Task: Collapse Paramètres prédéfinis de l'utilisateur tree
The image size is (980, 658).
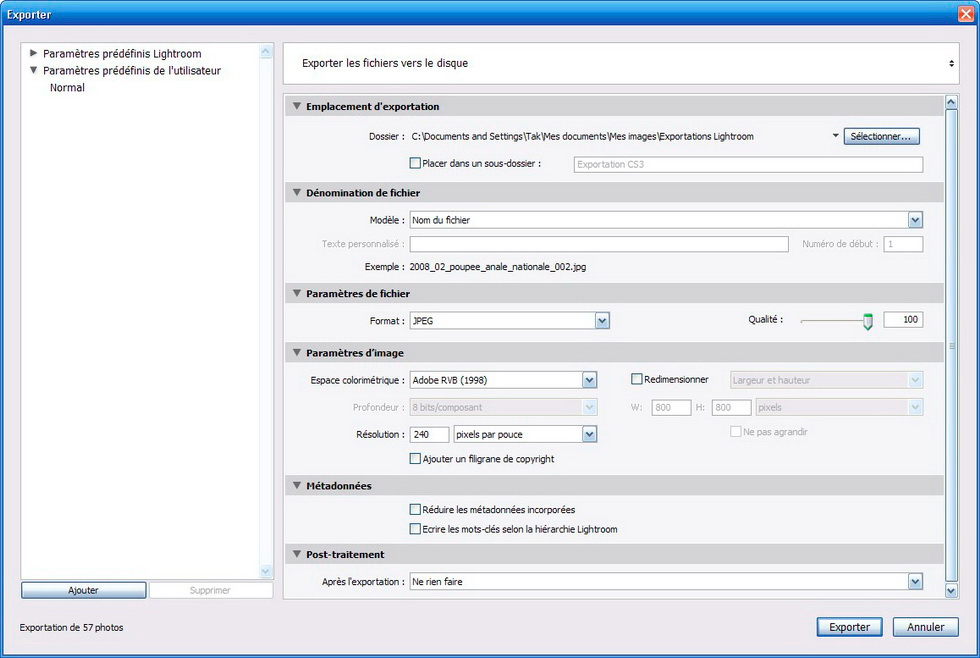Action: (x=34, y=71)
